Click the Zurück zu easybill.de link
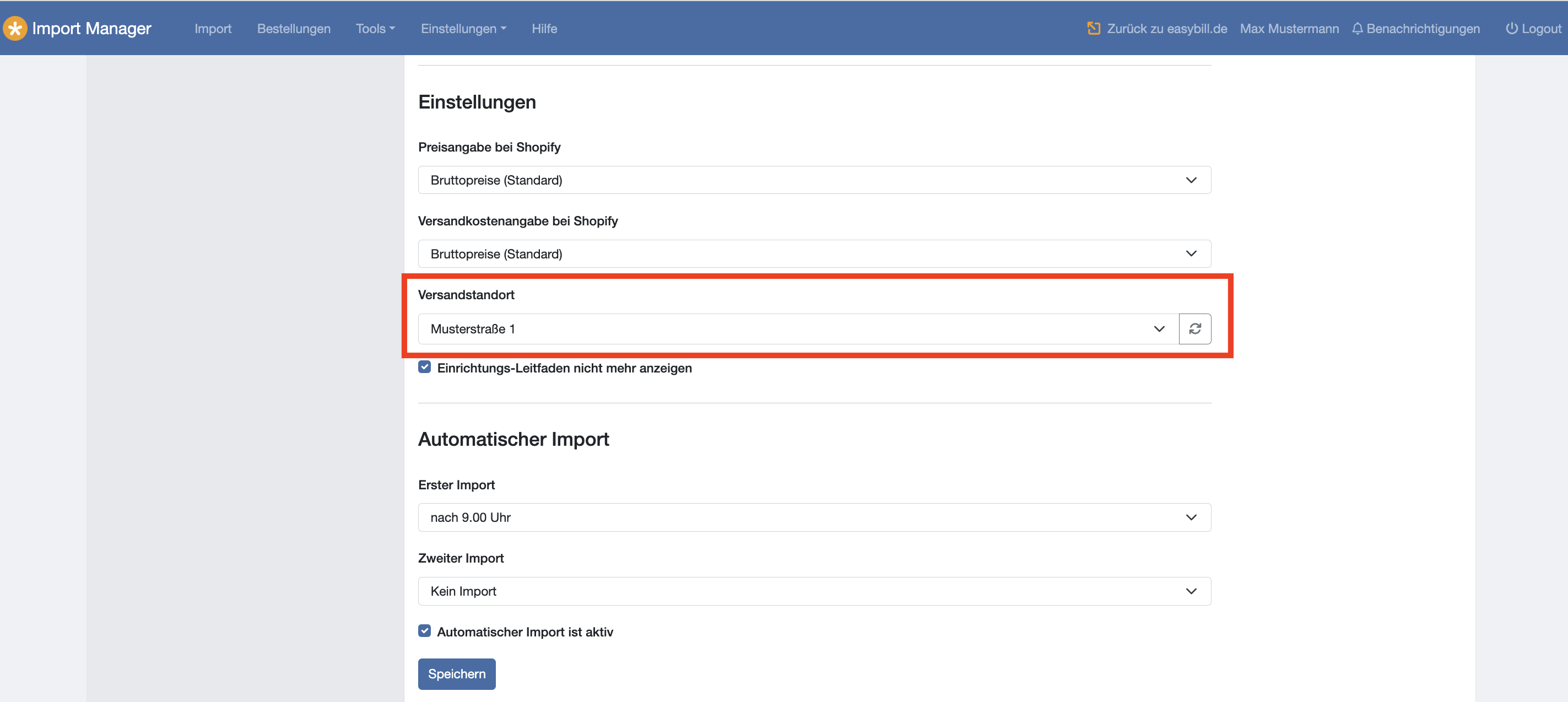 click(x=1166, y=29)
